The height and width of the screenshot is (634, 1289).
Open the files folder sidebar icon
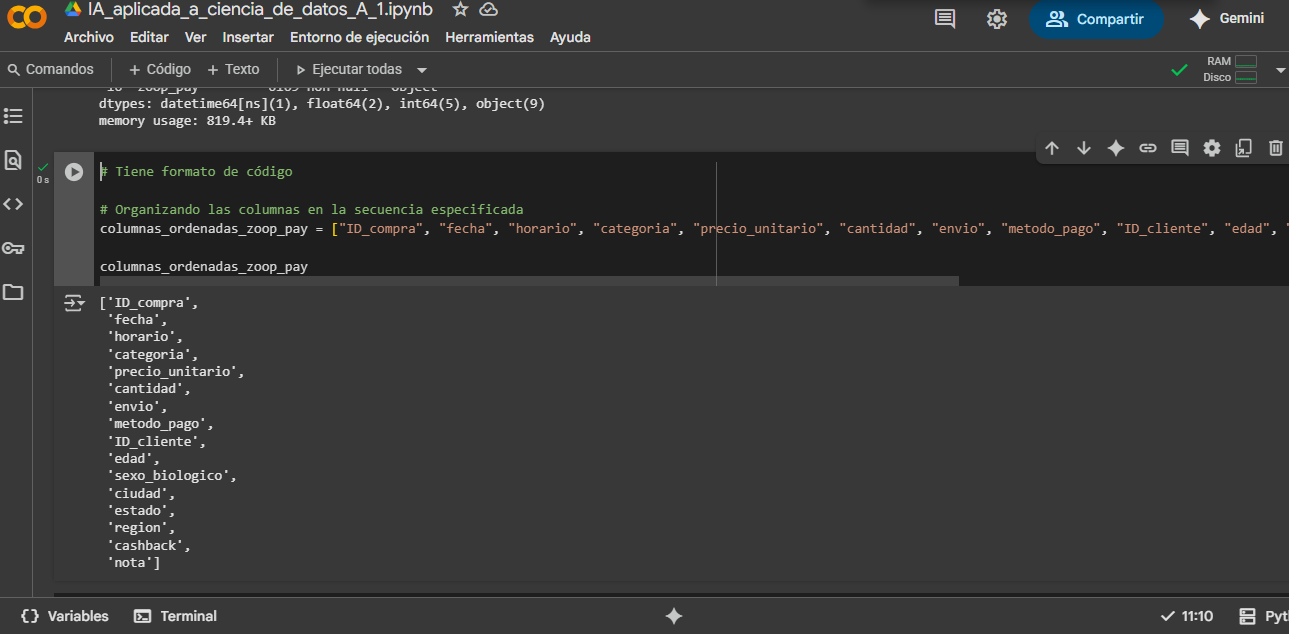click(x=13, y=292)
